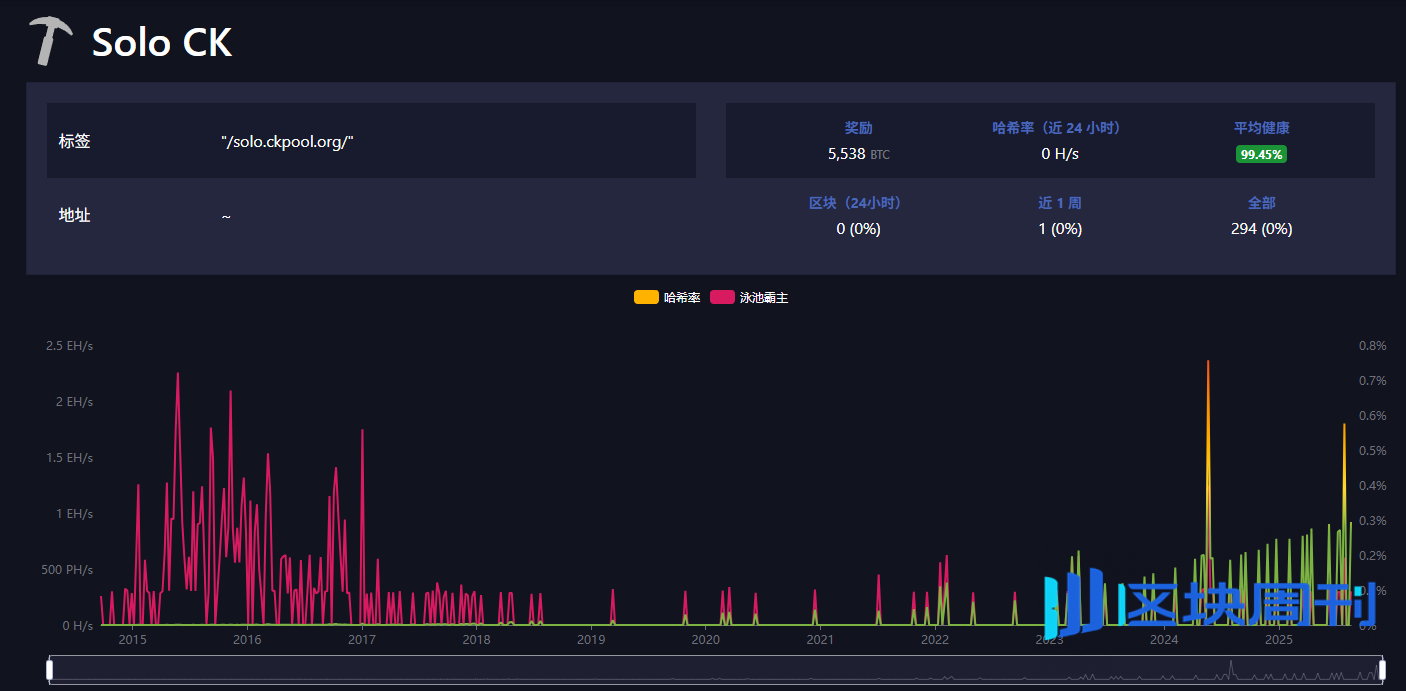Click the pink 泳池霸主 legend swatch
The image size is (1406, 691).
[x=722, y=298]
